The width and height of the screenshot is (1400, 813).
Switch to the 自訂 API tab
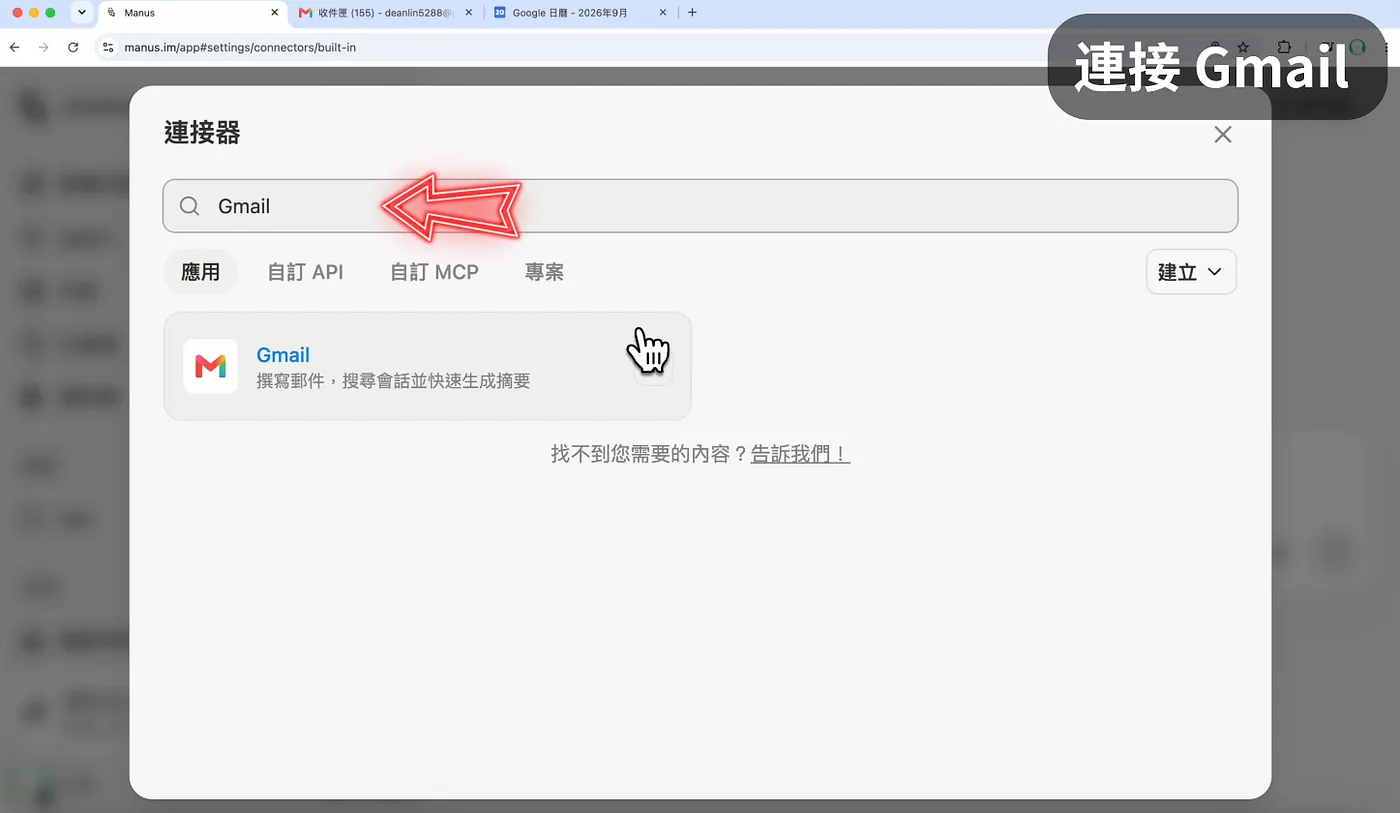(305, 272)
